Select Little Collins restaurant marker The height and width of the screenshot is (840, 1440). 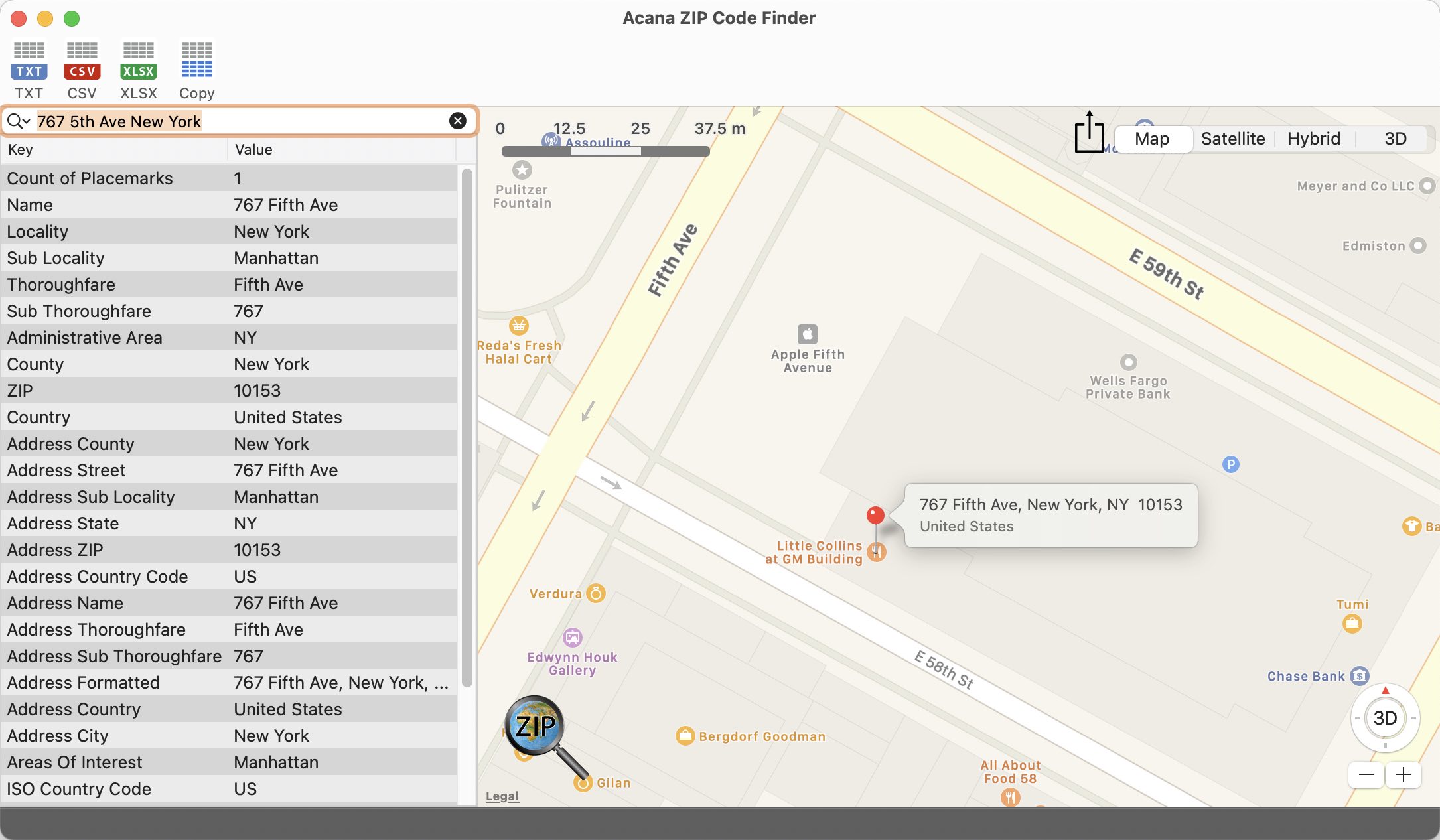(x=877, y=551)
